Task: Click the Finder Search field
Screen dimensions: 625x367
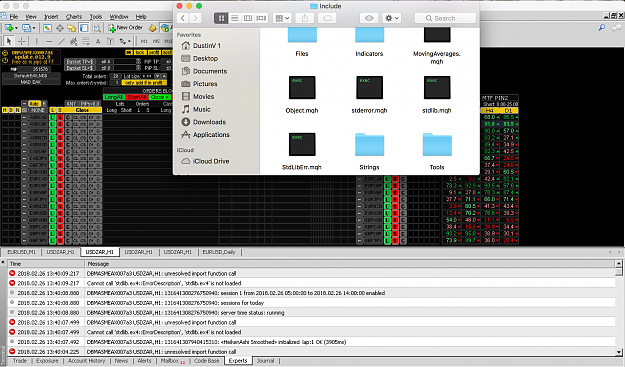Action: [x=445, y=18]
